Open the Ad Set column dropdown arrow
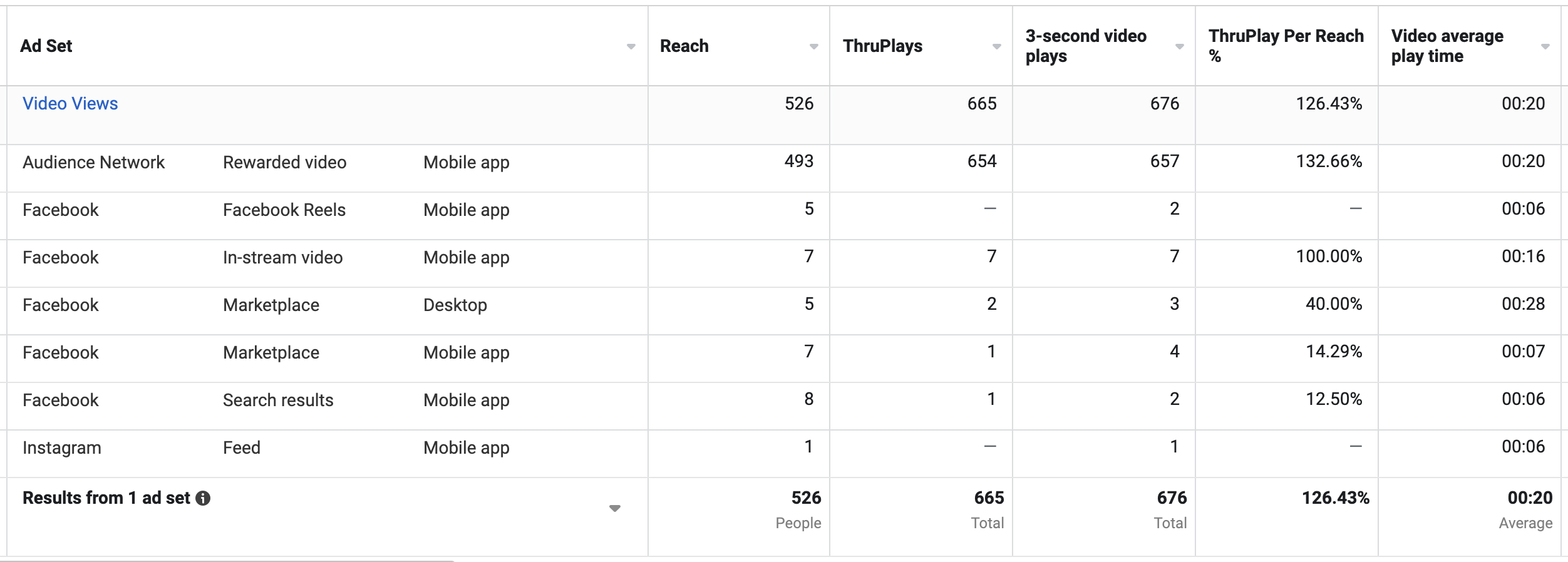This screenshot has width=1568, height=562. pyautogui.click(x=631, y=47)
